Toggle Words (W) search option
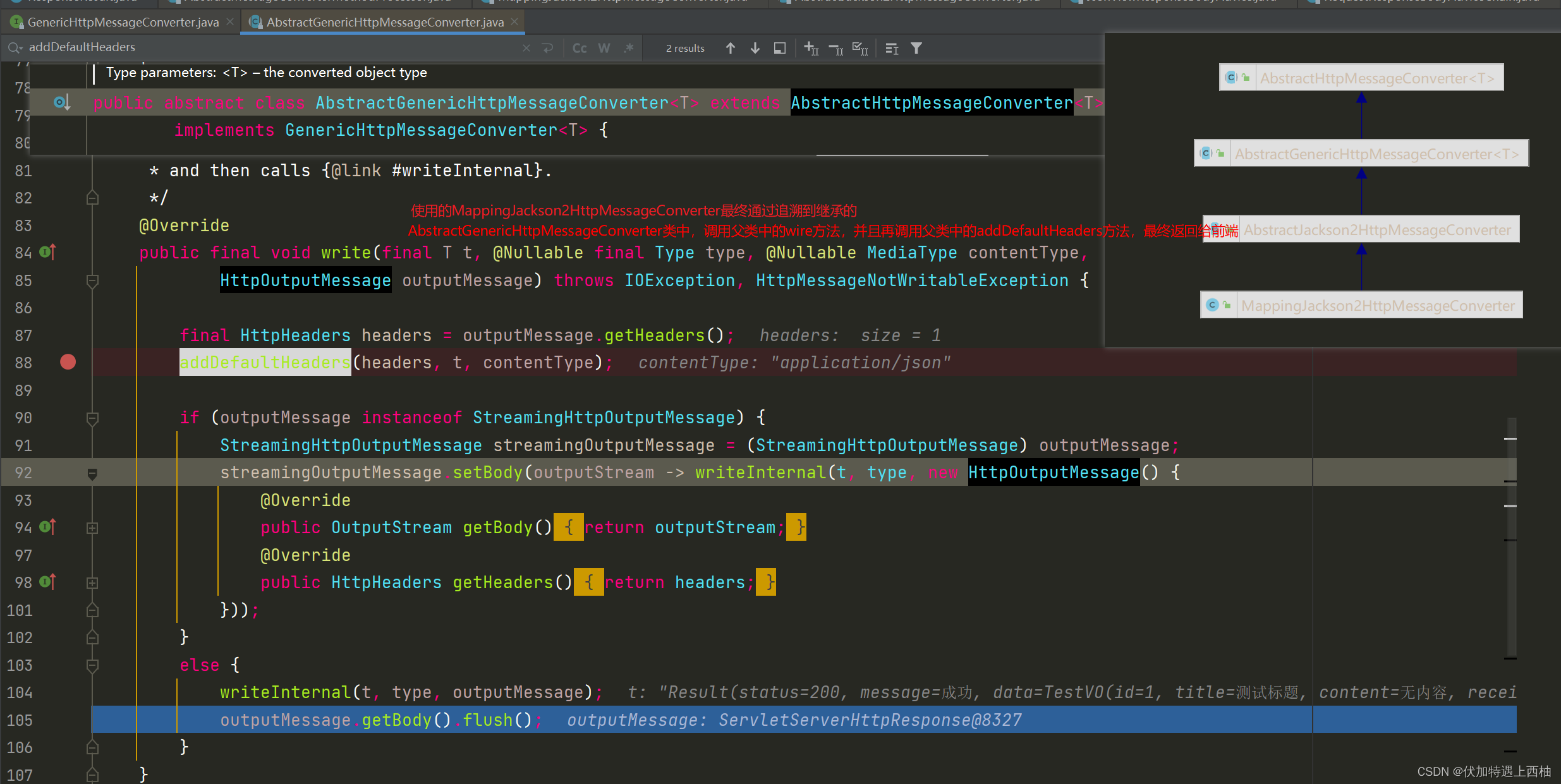Screen dimensions: 1561x784 coord(604,48)
